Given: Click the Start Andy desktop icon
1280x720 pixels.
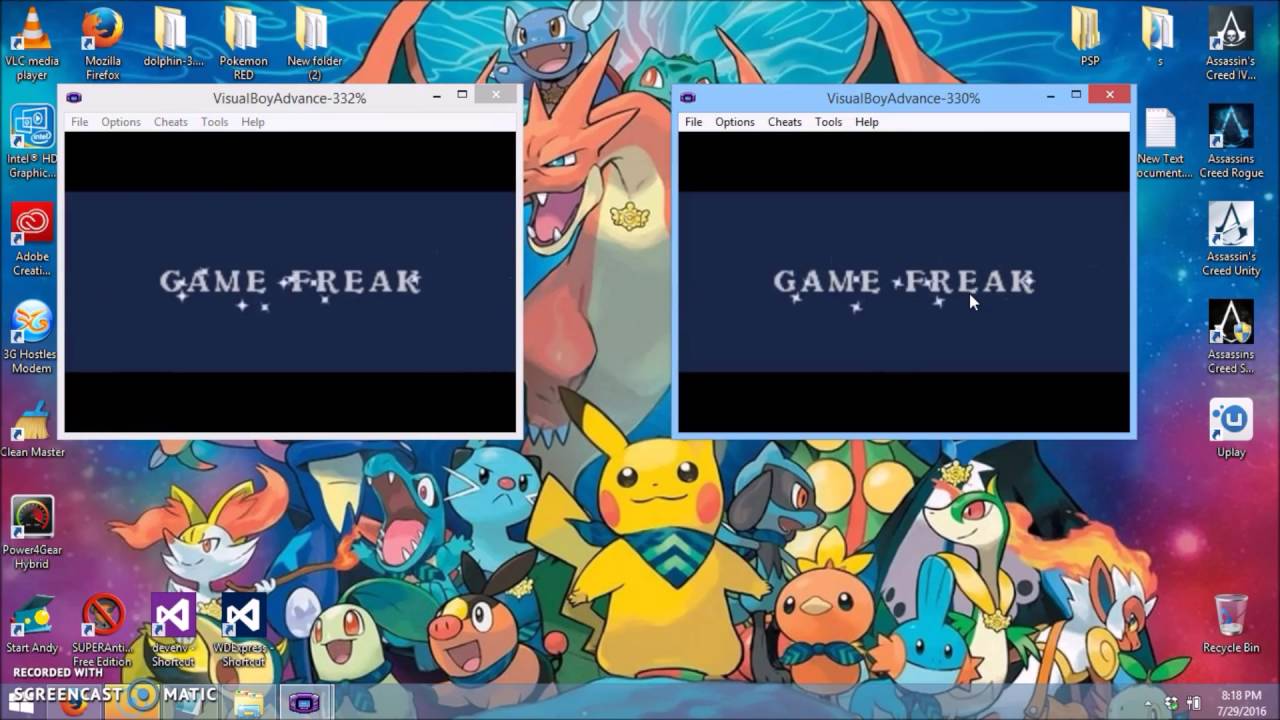Looking at the screenshot, I should pyautogui.click(x=32, y=624).
